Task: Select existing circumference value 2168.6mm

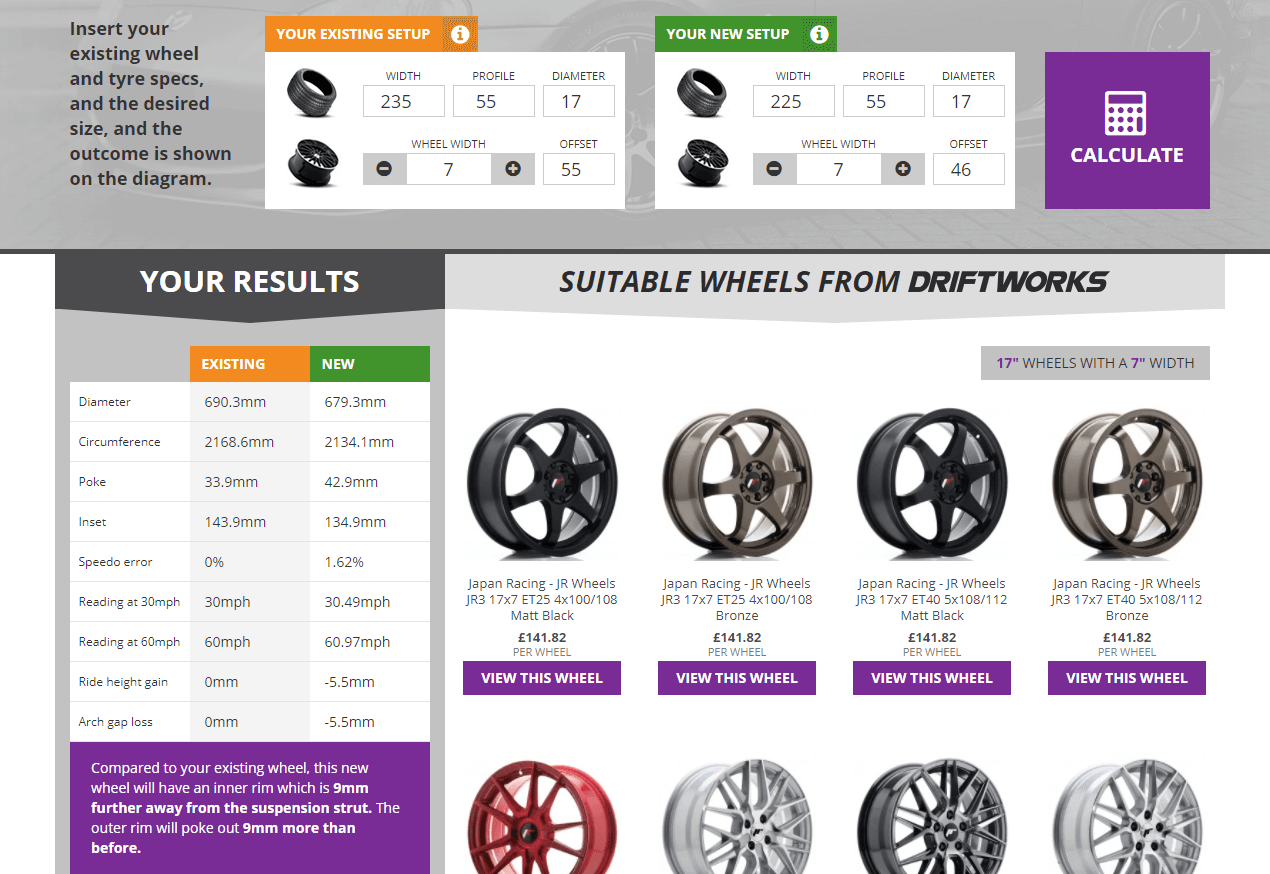Action: 239,442
